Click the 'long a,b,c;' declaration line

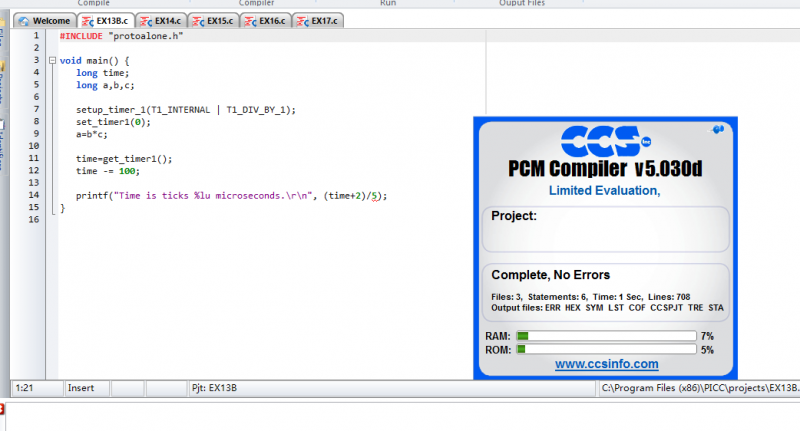coord(105,85)
